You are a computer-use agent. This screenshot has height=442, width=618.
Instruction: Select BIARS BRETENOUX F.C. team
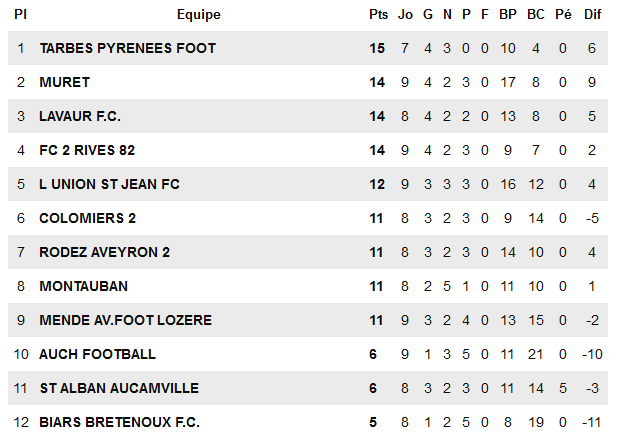pos(119,422)
